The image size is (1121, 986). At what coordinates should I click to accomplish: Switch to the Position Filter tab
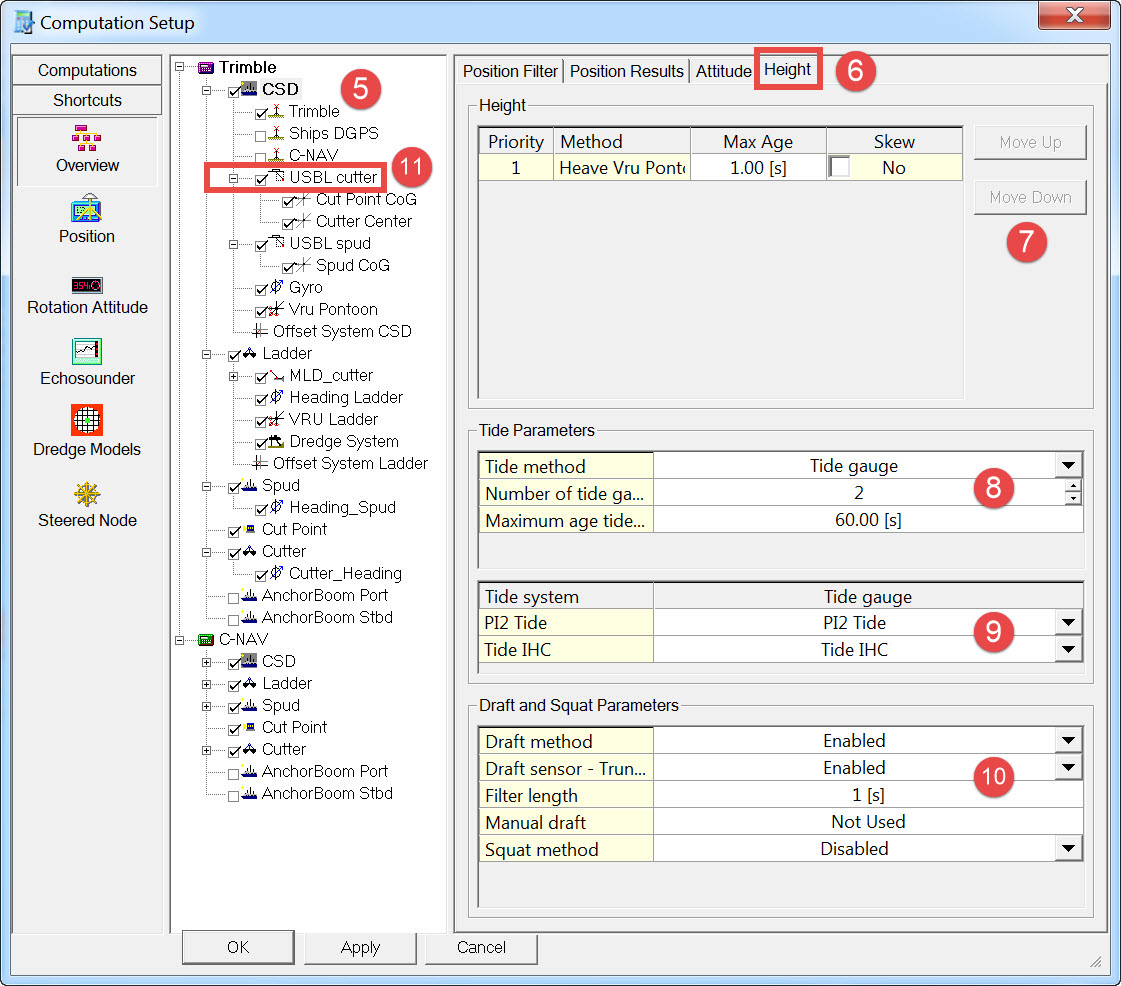point(510,71)
